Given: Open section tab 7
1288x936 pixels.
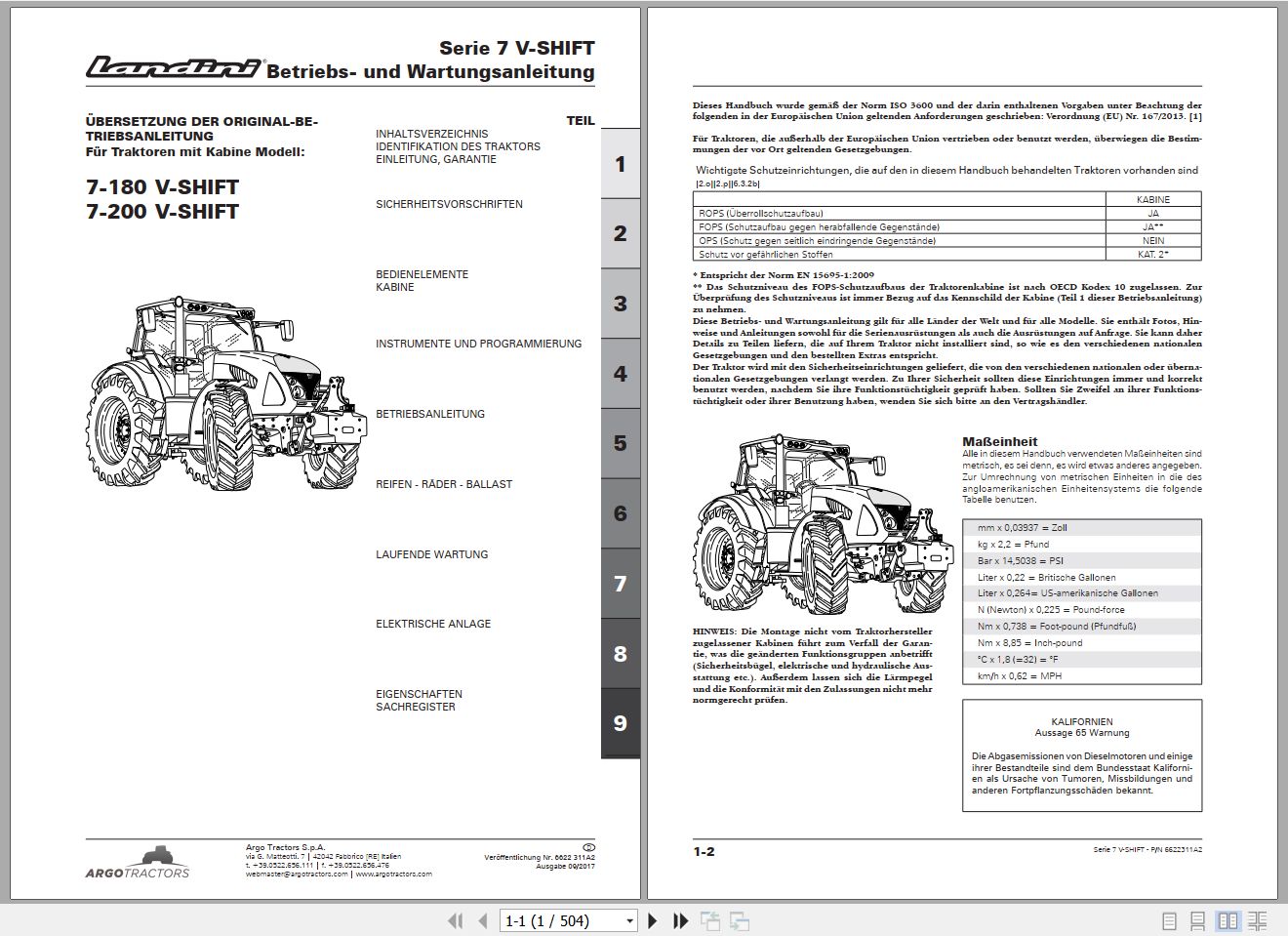Looking at the screenshot, I should [x=620, y=584].
